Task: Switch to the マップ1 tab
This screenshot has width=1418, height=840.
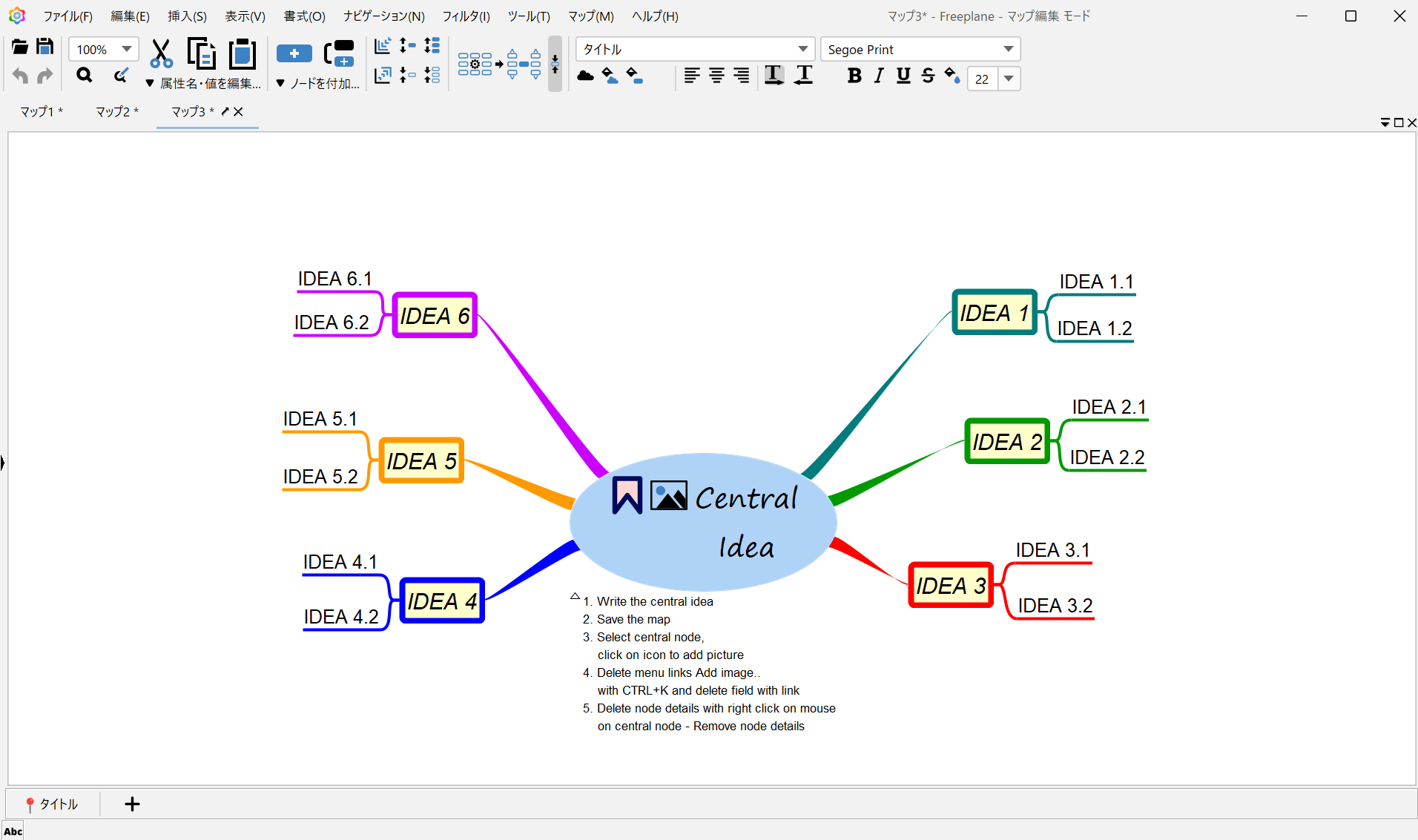Action: click(41, 111)
